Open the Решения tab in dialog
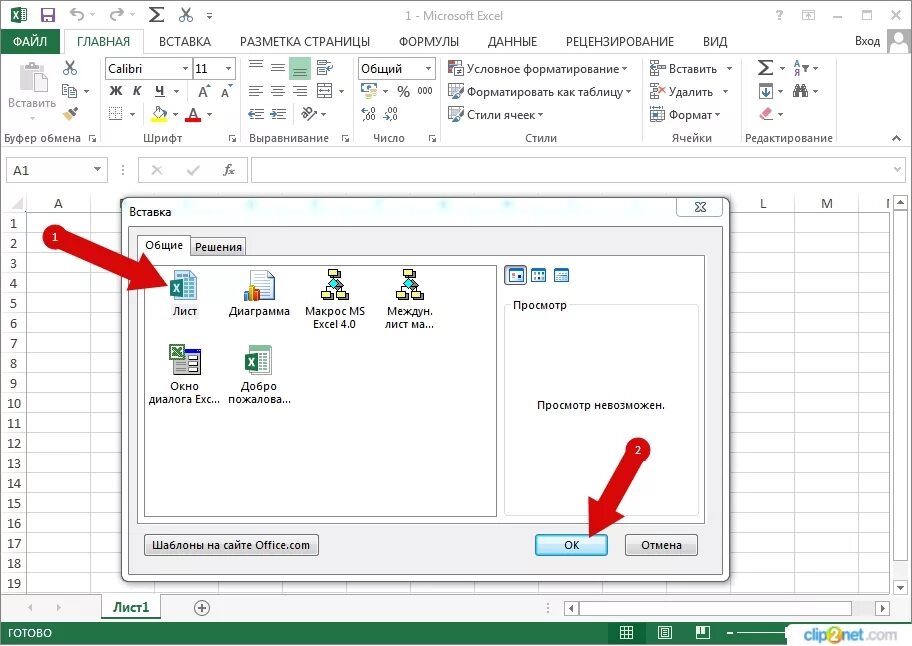Viewport: 912px width, 646px height. tap(218, 247)
